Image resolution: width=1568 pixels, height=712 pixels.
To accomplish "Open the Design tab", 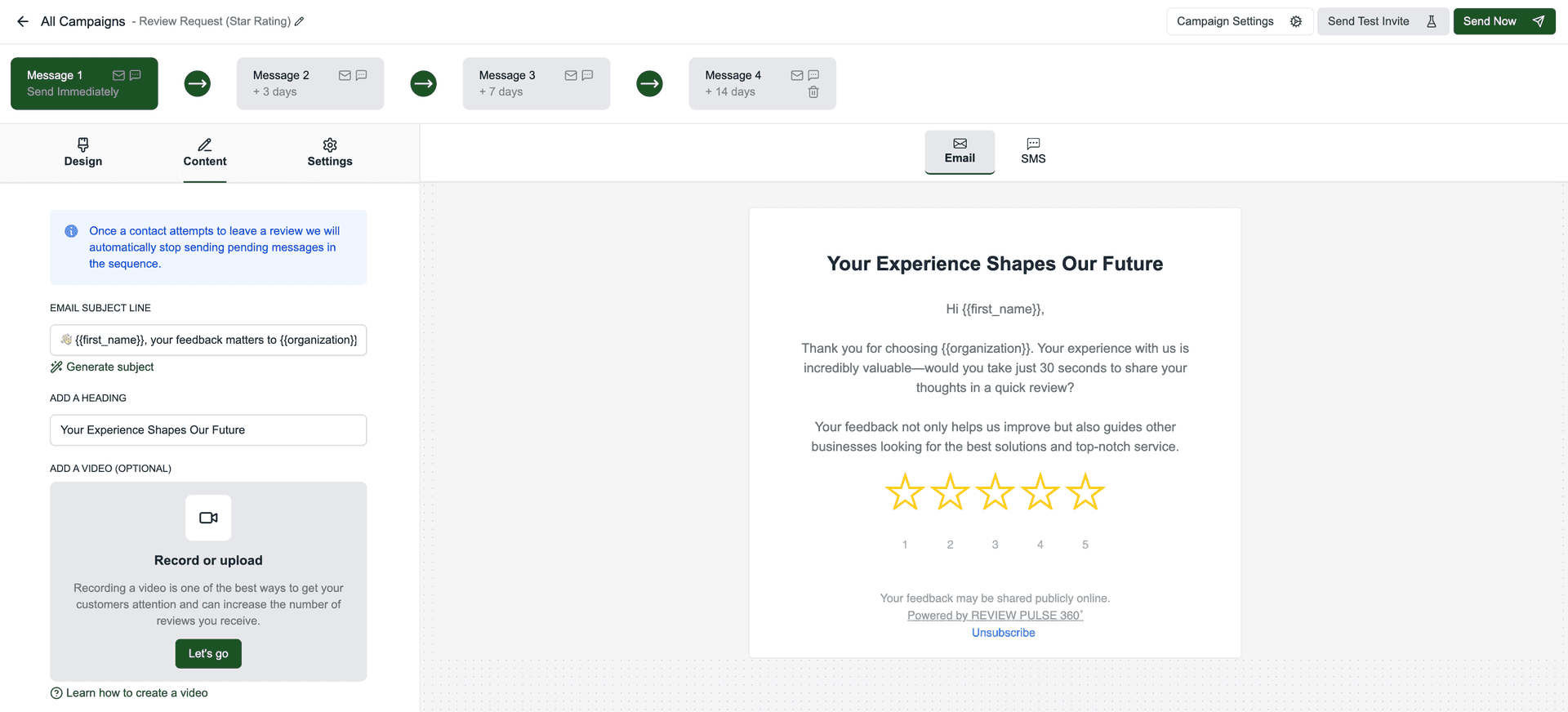I will click(x=83, y=153).
